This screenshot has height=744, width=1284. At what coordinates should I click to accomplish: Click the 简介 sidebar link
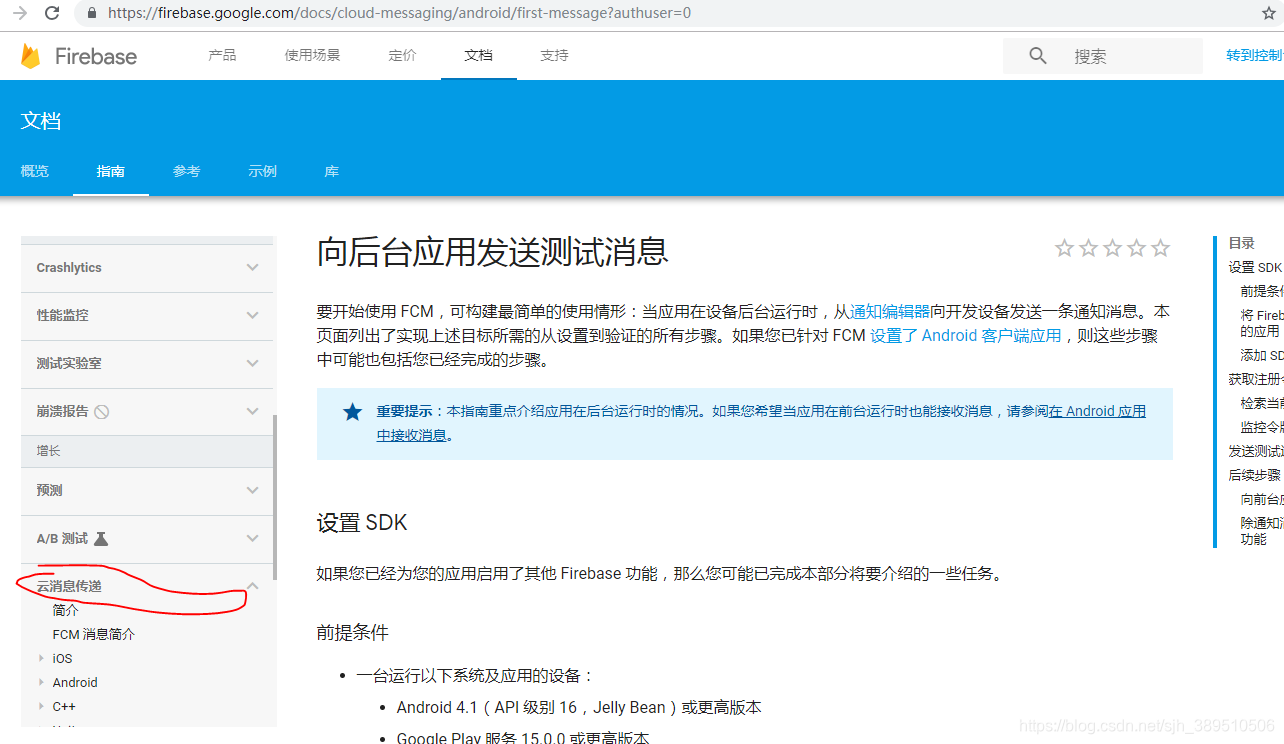[x=65, y=610]
